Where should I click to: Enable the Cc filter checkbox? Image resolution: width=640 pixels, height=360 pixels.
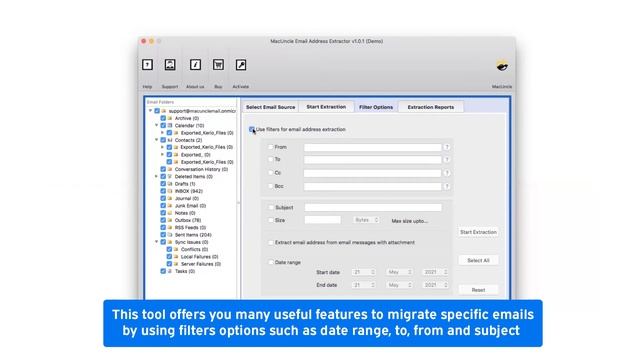[x=271, y=173]
